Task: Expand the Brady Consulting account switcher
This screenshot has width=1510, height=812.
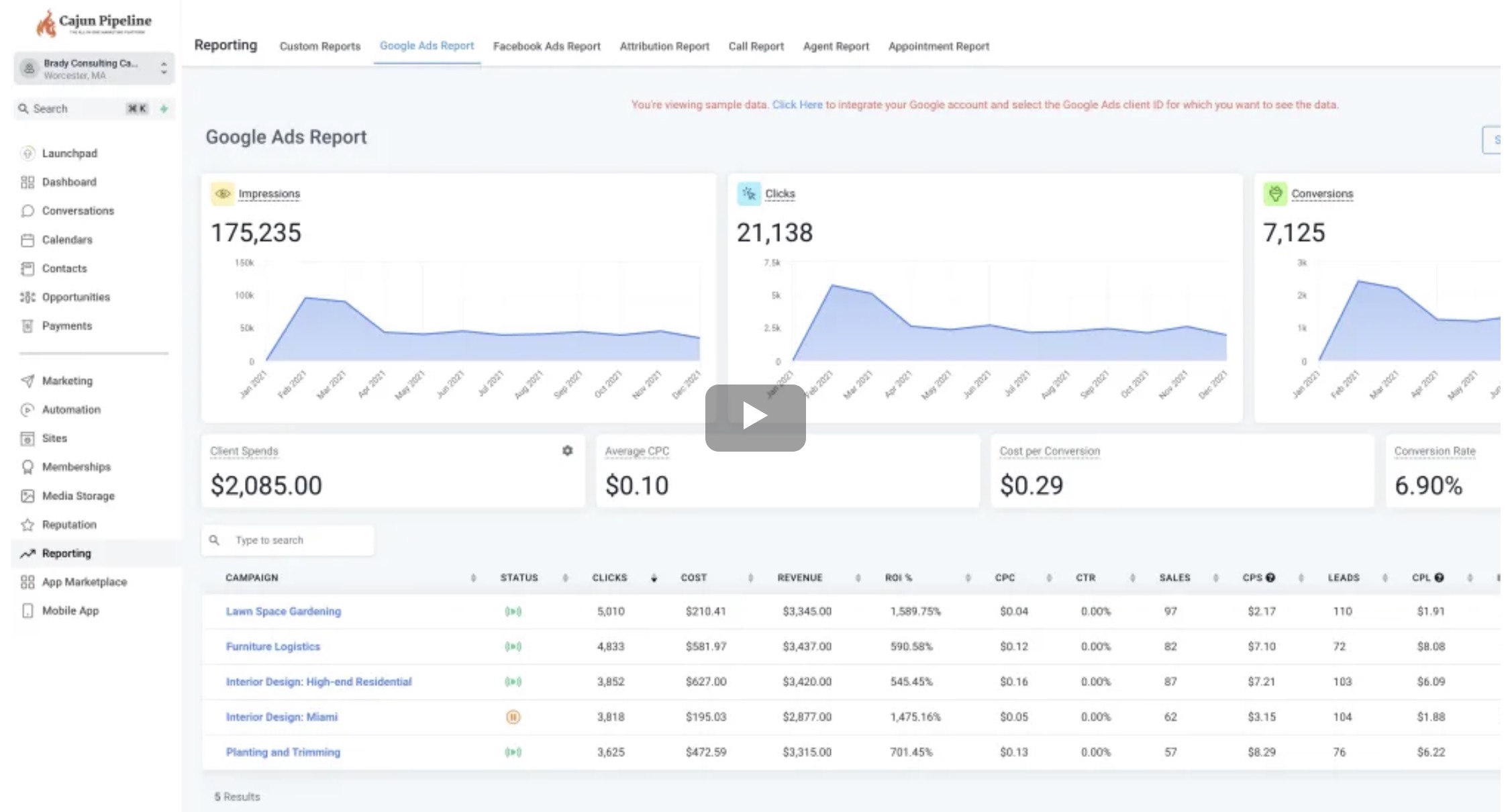Action: (94, 68)
